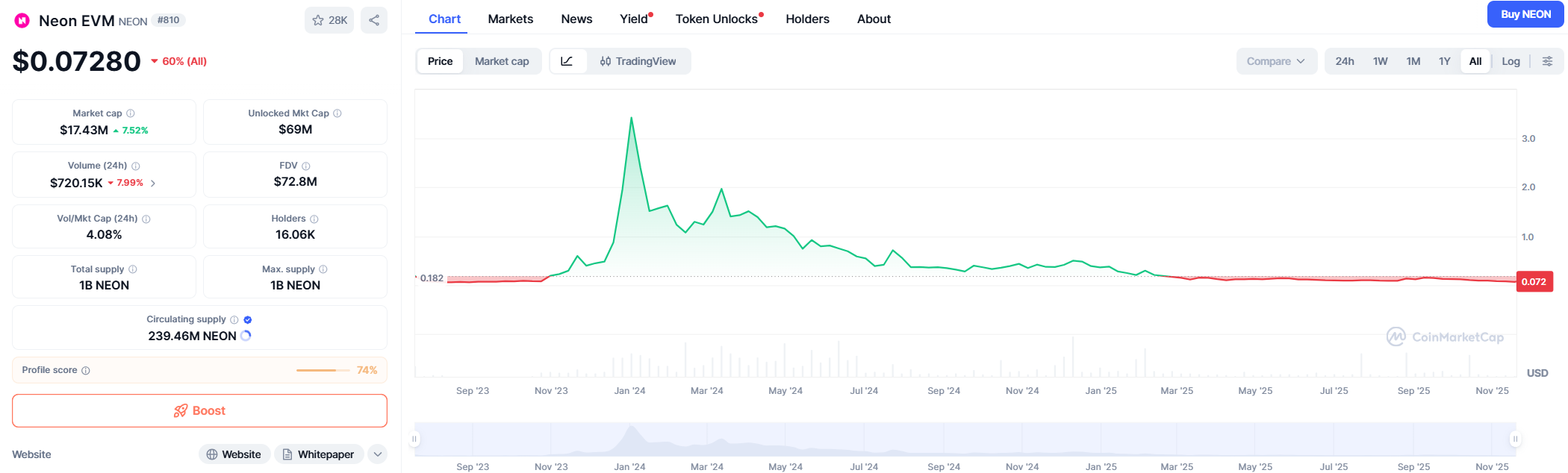Click info icon beside Unlocked Mkt Cap
This screenshot has height=473, width=1568.
click(x=337, y=113)
